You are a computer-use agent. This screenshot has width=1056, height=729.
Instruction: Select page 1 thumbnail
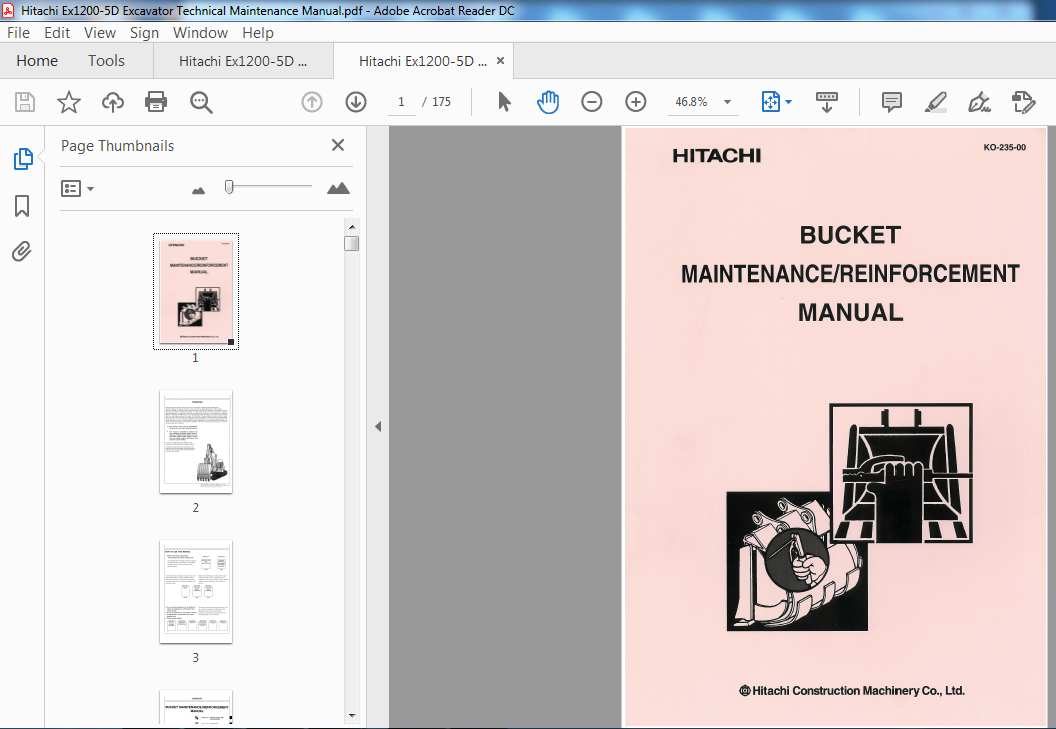coord(196,291)
